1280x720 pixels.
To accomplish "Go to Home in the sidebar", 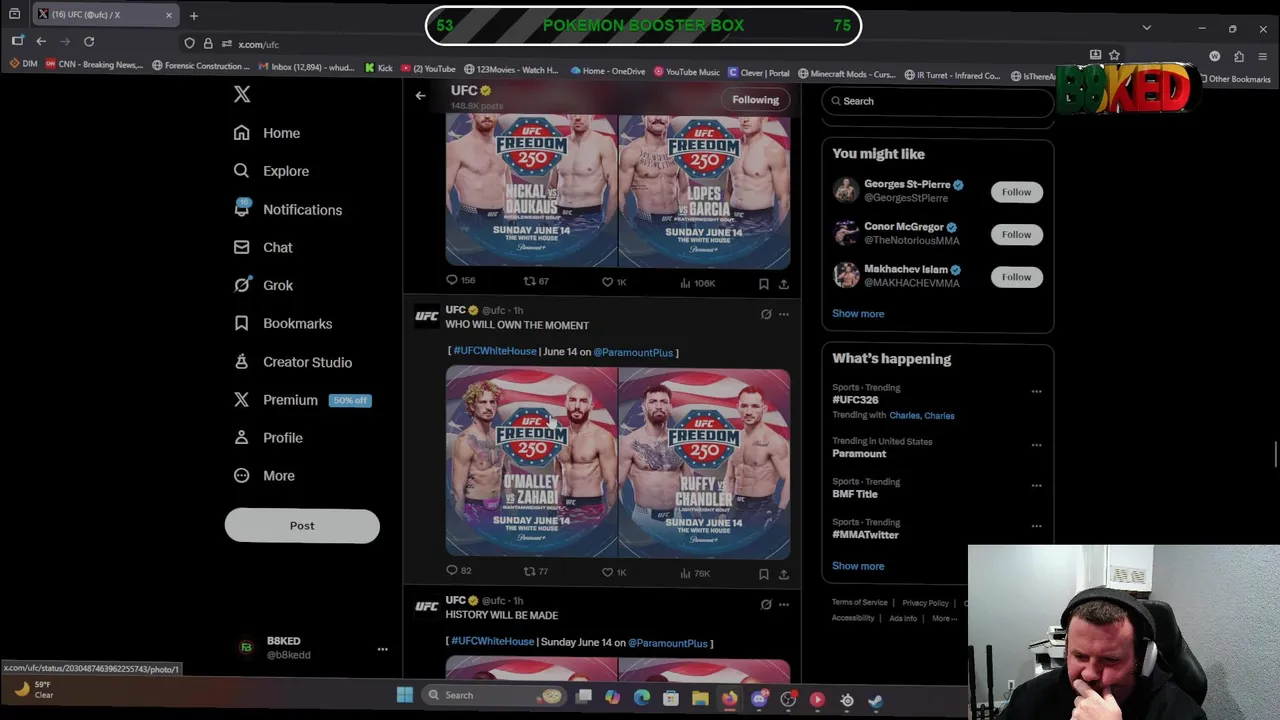I will coord(267,133).
